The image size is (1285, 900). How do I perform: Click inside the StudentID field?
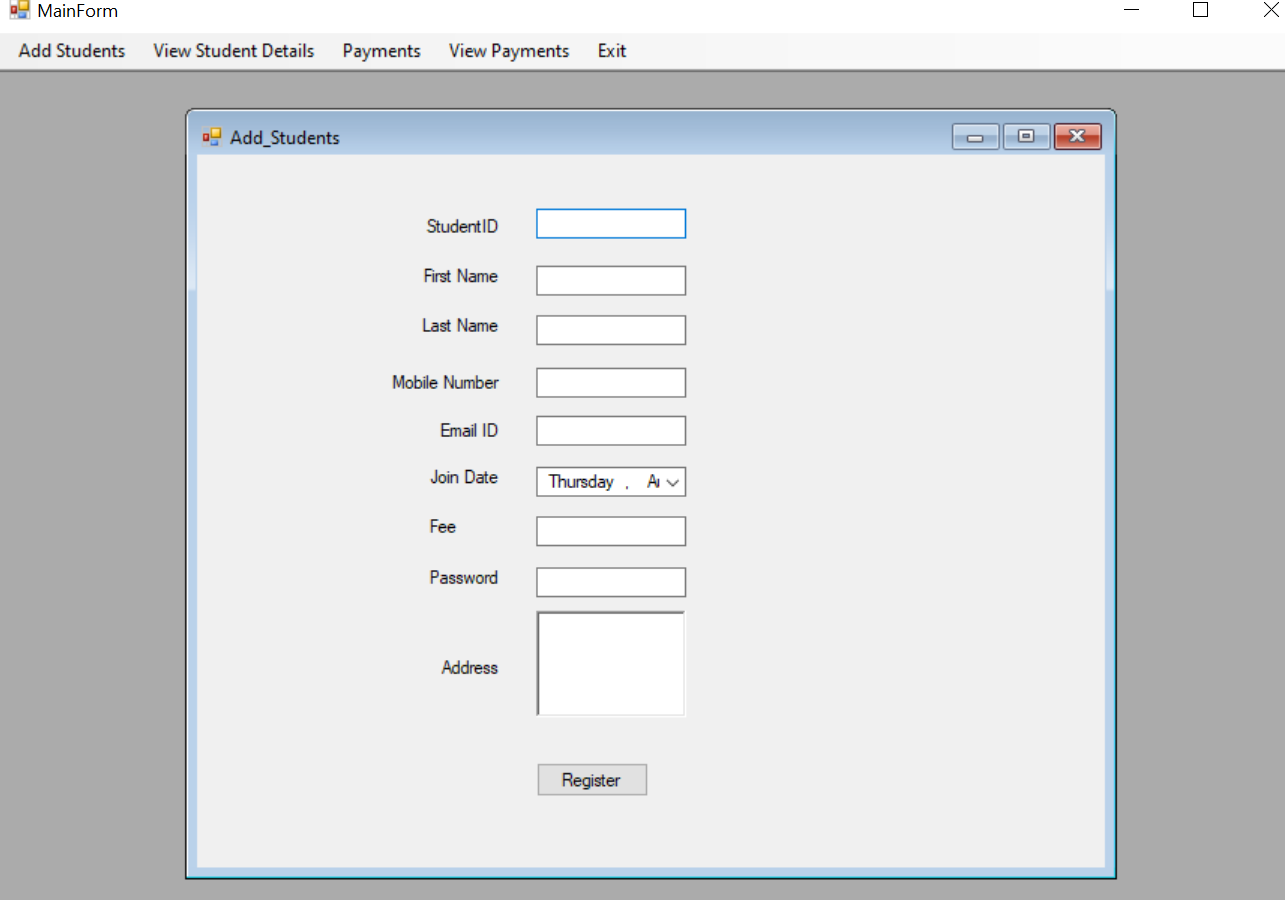coord(610,223)
